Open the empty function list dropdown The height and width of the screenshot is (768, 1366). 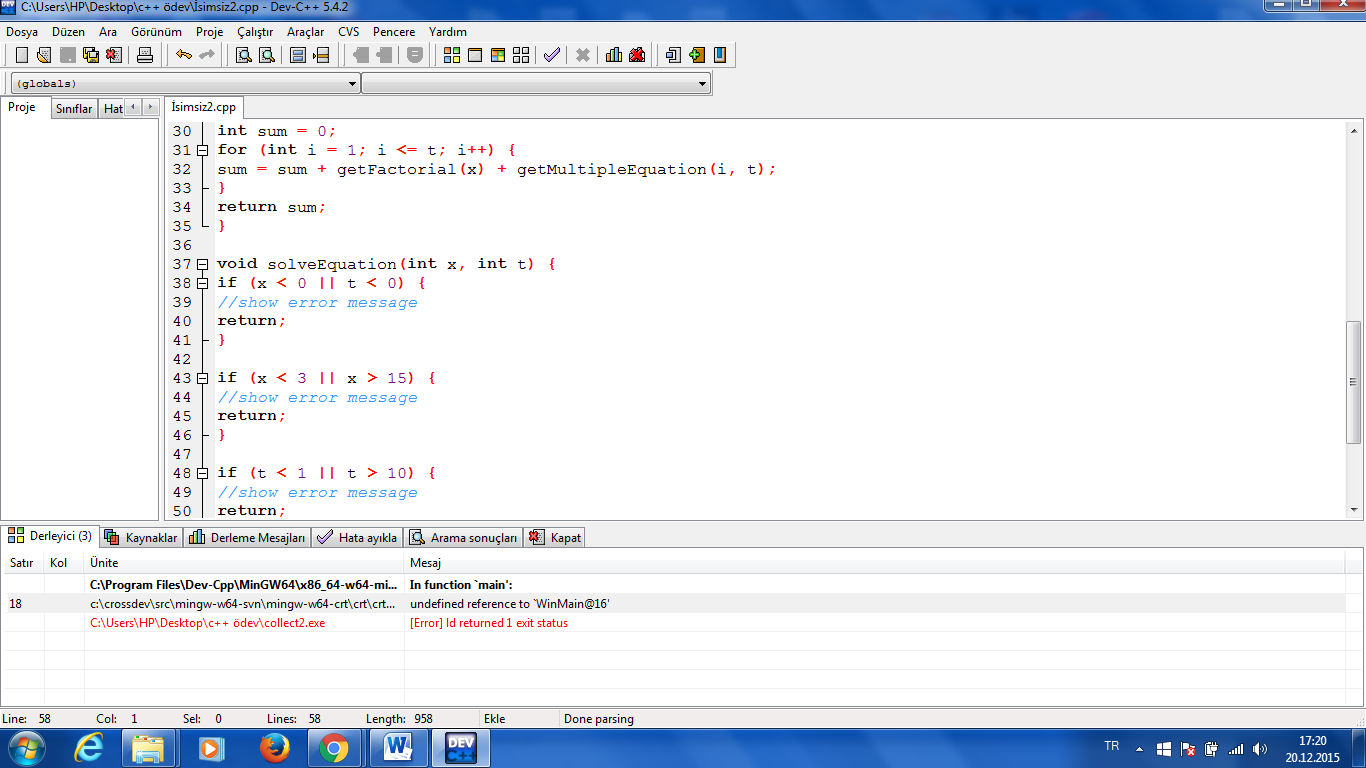tap(704, 84)
